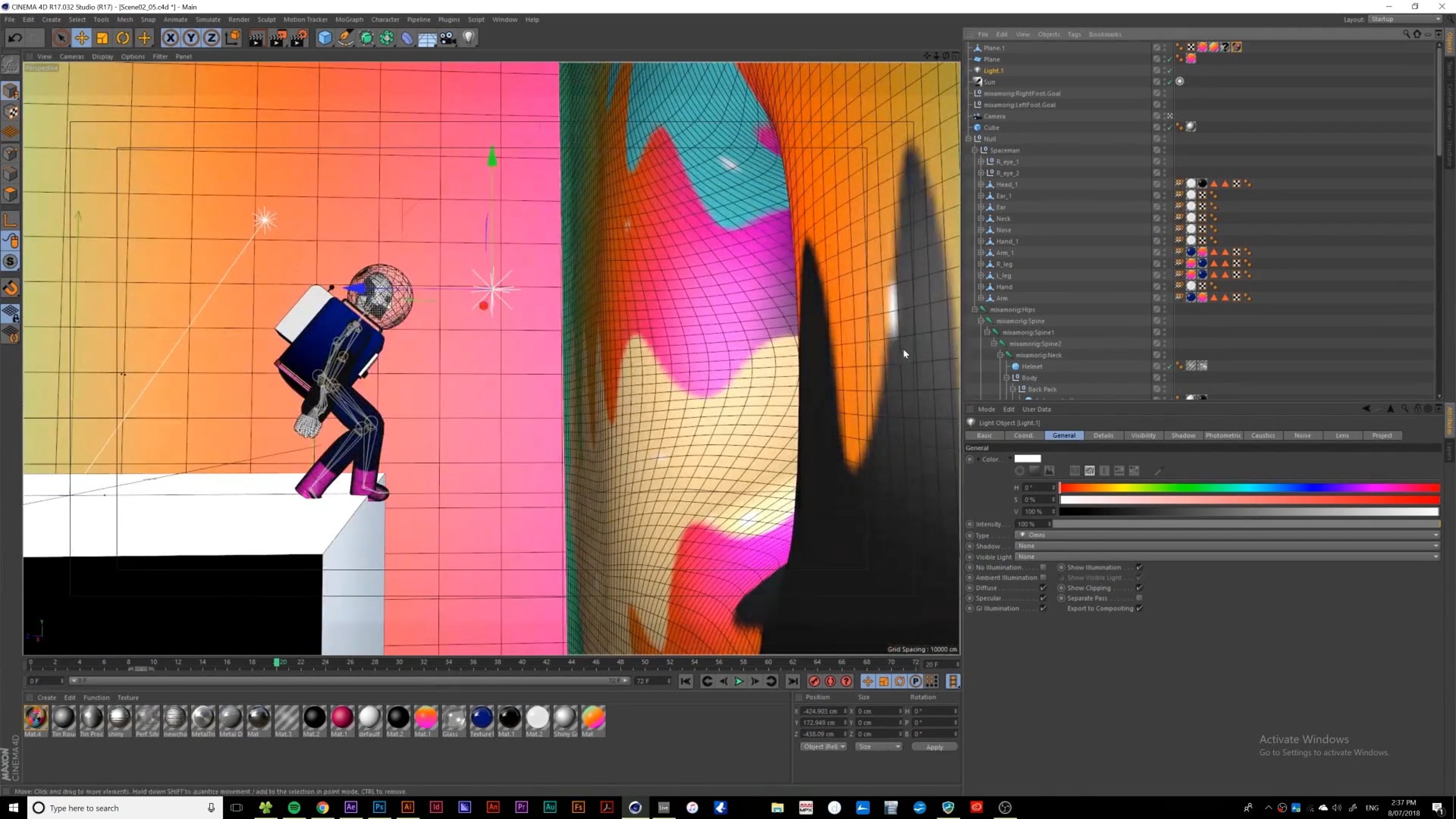This screenshot has width=1456, height=819.
Task: Click the Undo arrow icon
Action: 15,38
